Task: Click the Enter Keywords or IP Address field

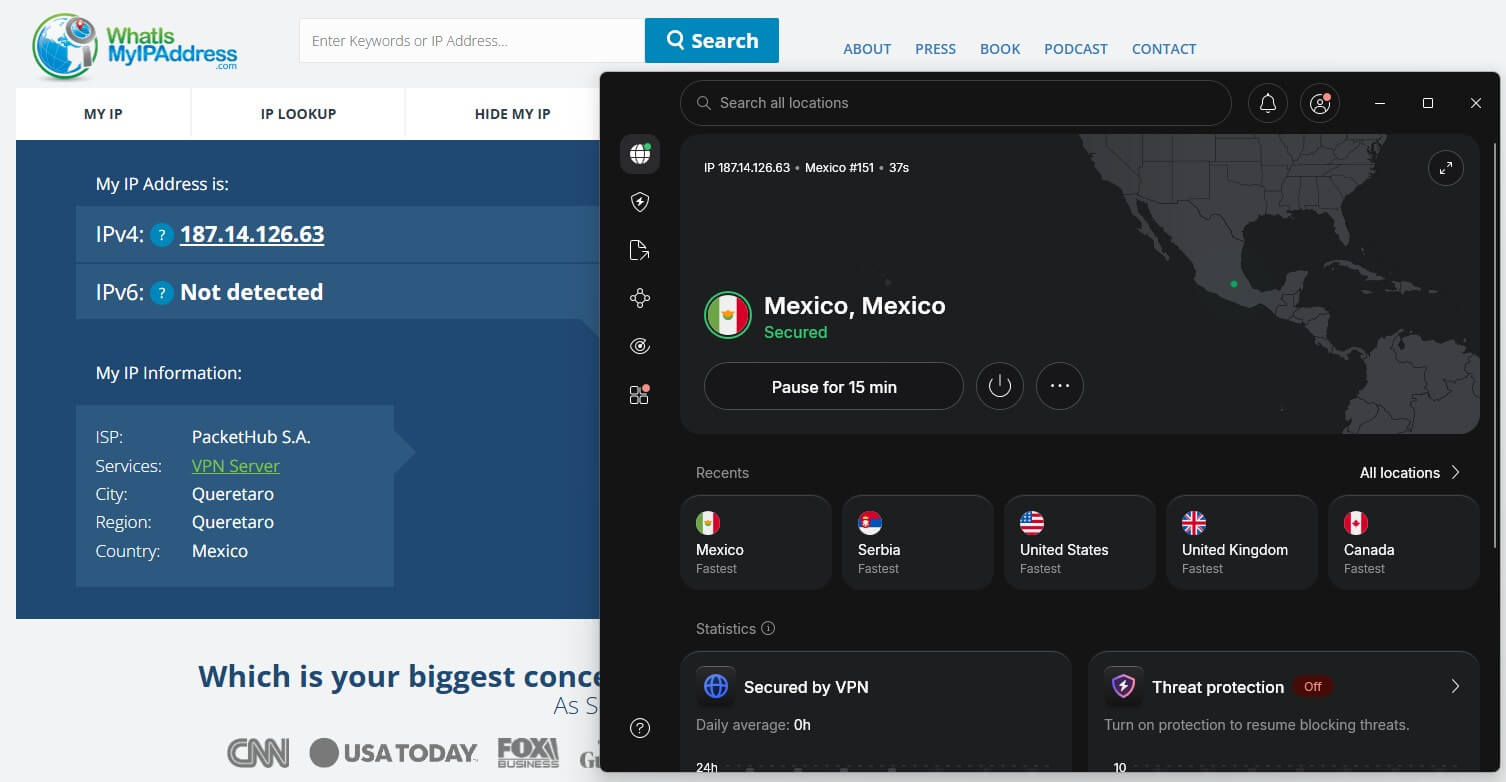Action: click(x=472, y=41)
